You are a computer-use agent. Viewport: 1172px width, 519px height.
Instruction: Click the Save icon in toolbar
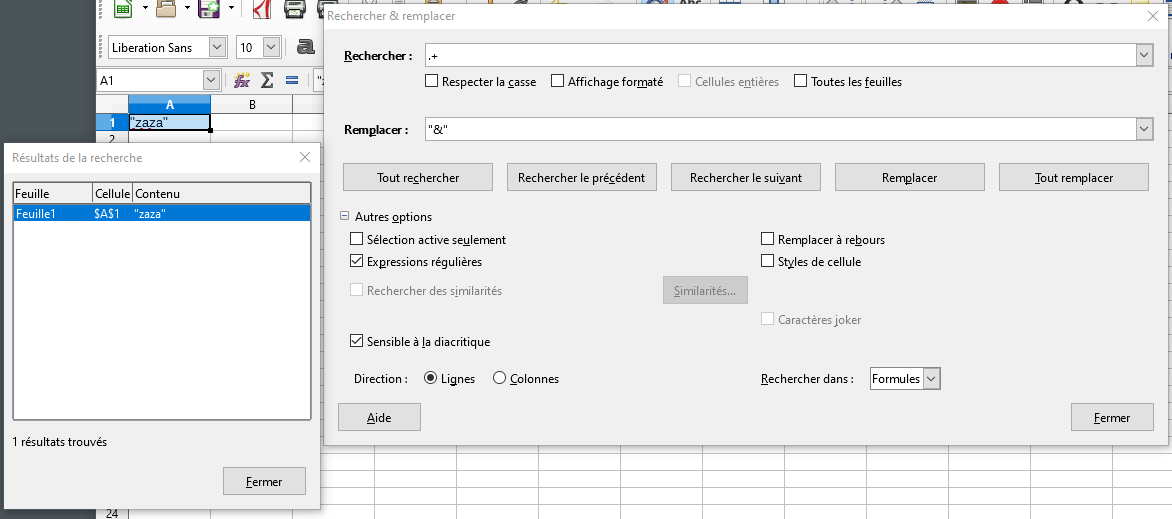(x=209, y=9)
